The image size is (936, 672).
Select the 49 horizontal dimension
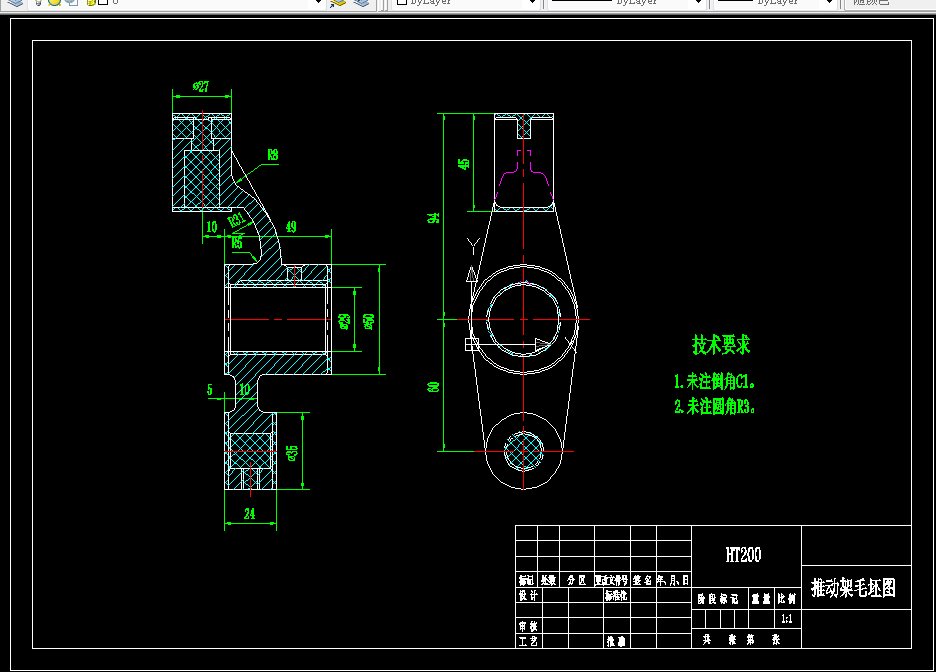pos(291,227)
